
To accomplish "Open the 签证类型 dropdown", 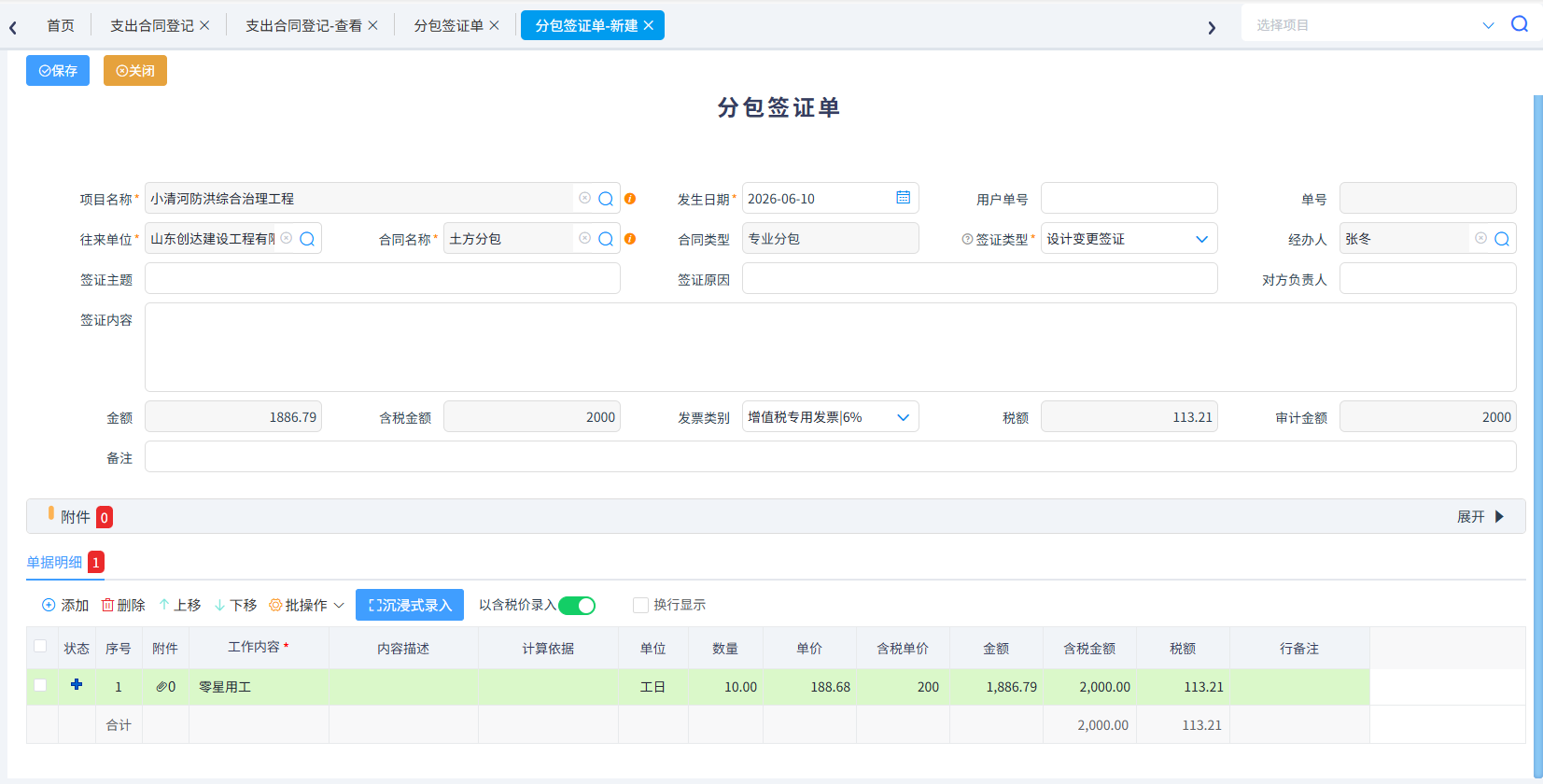I will pos(1202,239).
